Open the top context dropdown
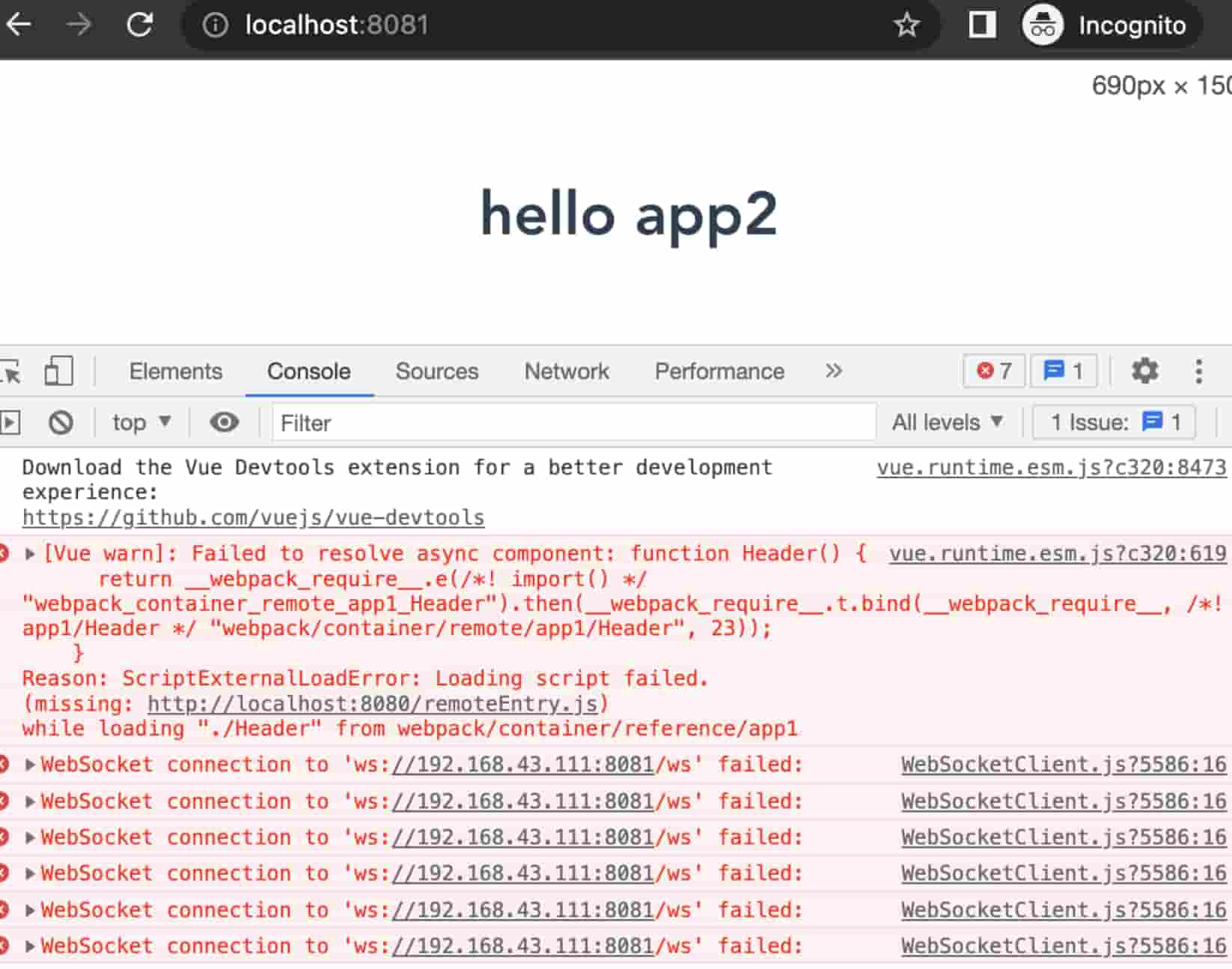Screen dimensions: 1232x969 pos(141,423)
